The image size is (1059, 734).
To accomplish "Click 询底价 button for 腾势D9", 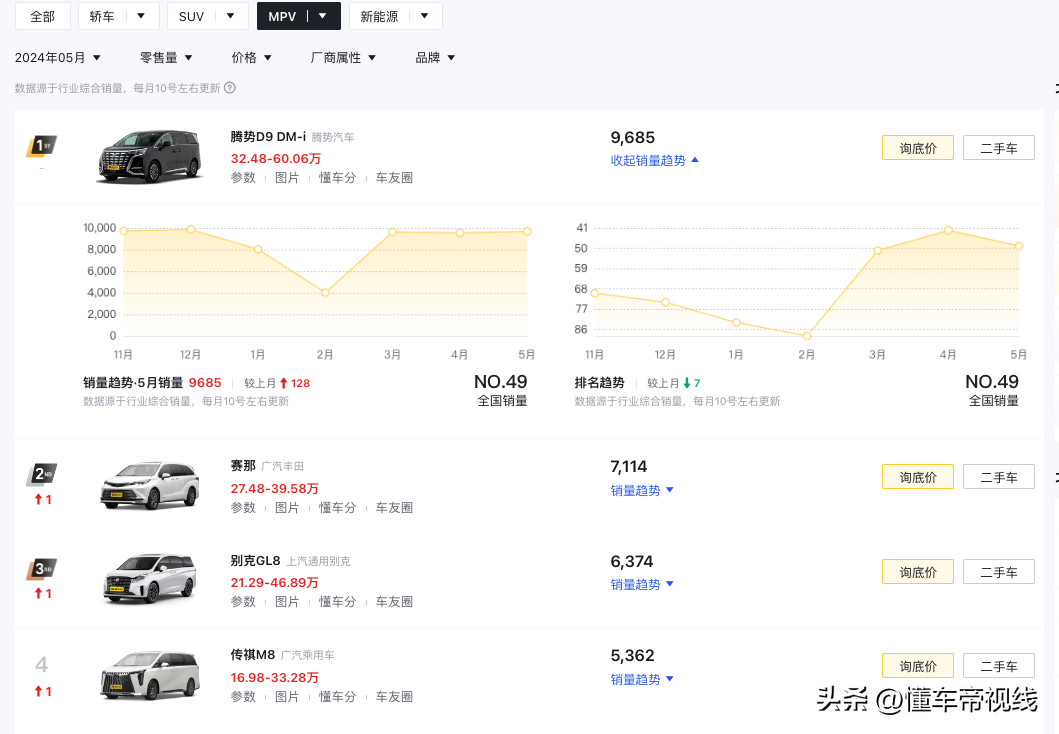I will pos(917,147).
